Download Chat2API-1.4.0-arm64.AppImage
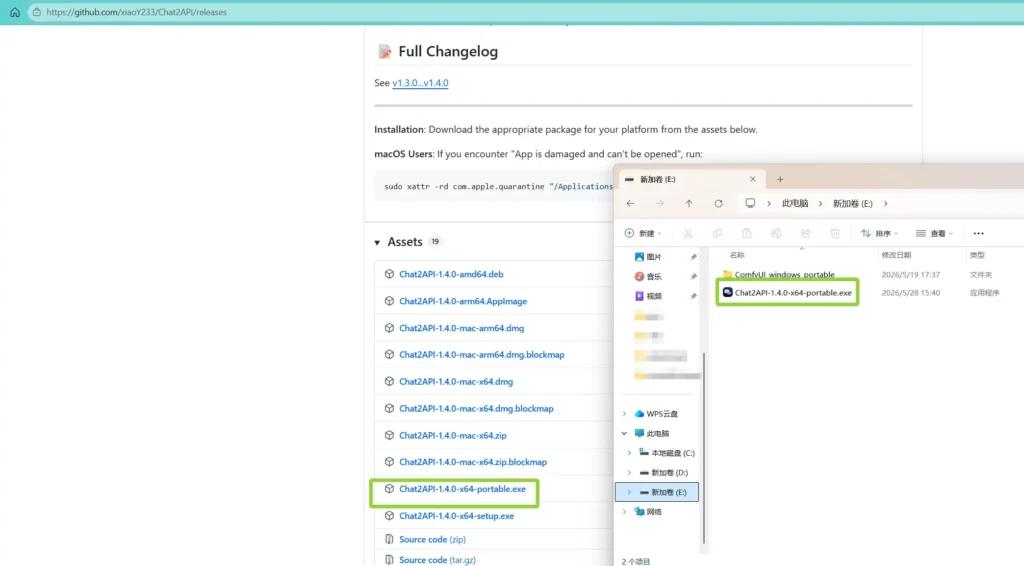The height and width of the screenshot is (566, 1024). [463, 301]
